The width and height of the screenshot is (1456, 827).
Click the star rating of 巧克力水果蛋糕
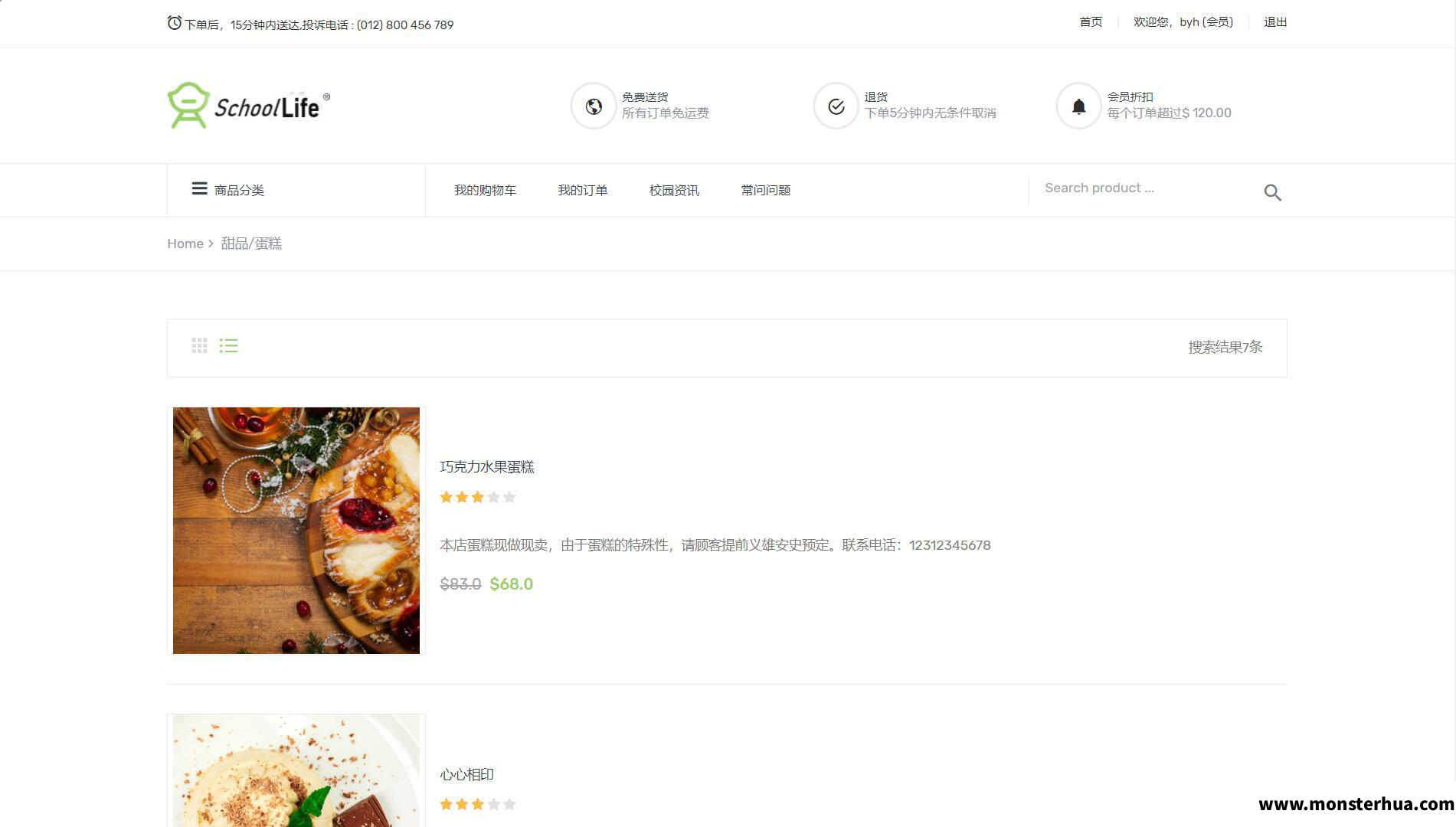pyautogui.click(x=478, y=498)
